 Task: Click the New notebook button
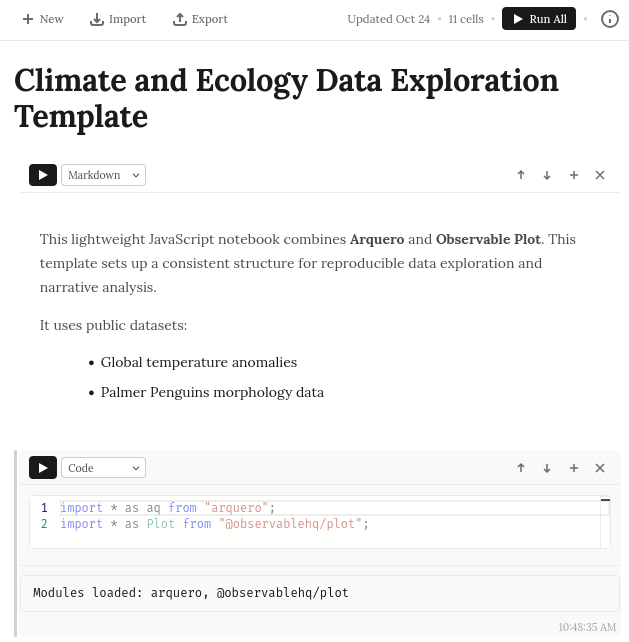(x=43, y=19)
